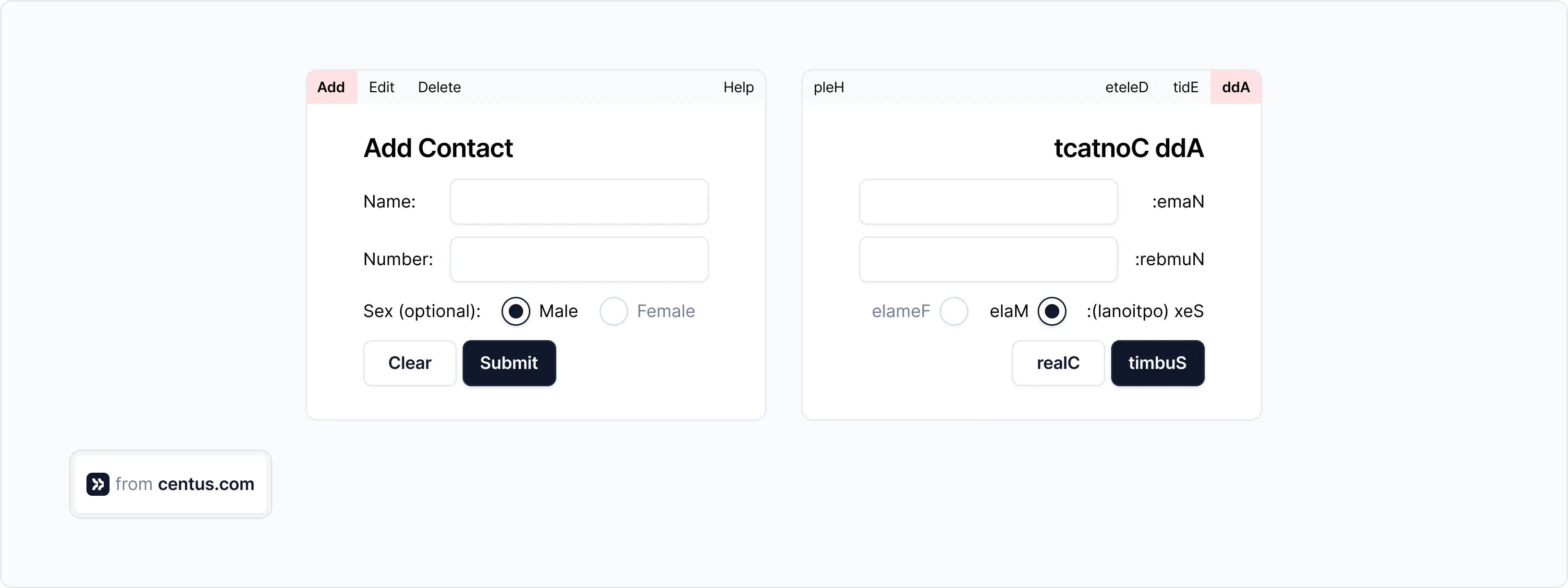
Task: Open the Add menu
Action: [331, 87]
